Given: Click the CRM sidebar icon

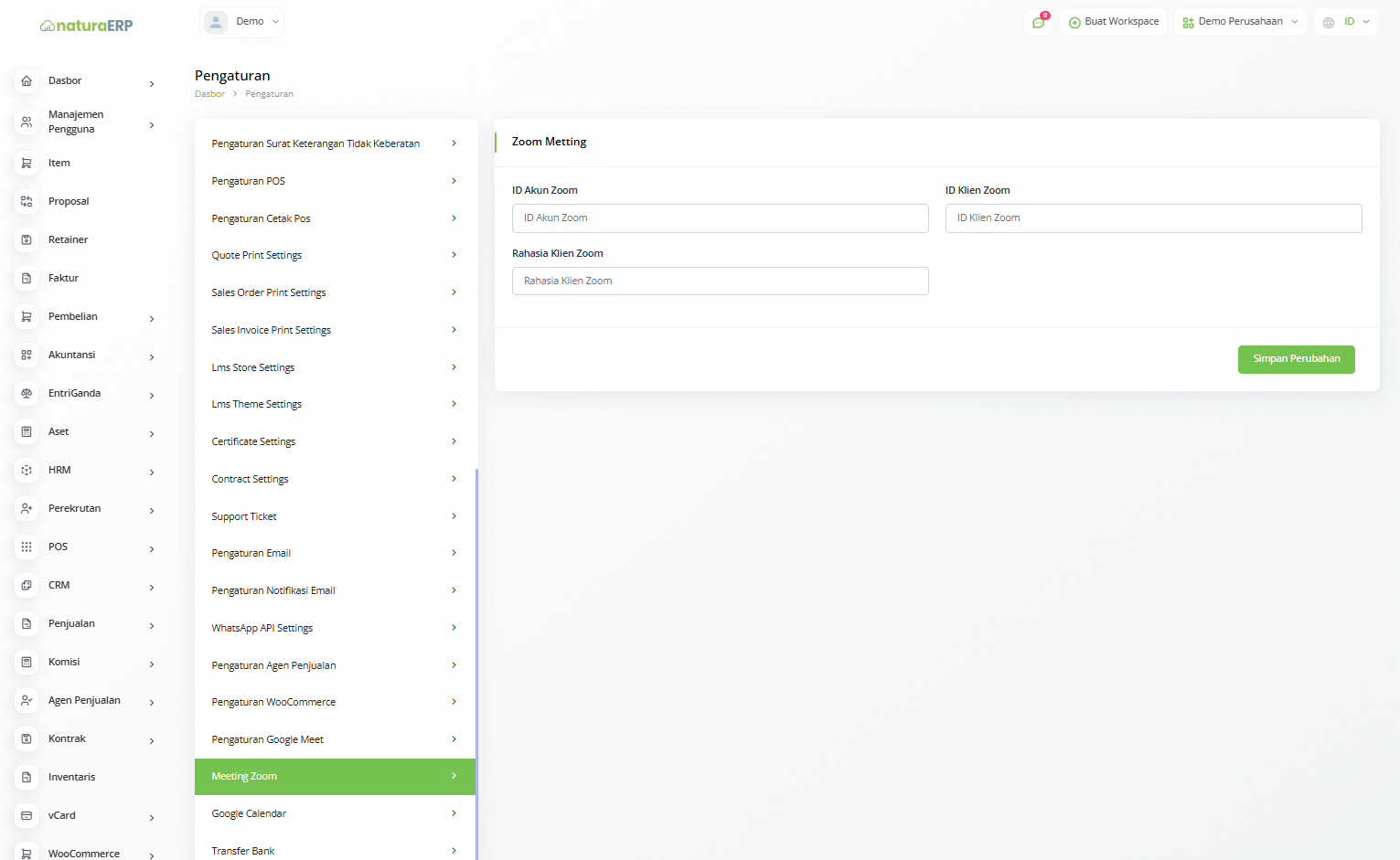Looking at the screenshot, I should pyautogui.click(x=27, y=585).
